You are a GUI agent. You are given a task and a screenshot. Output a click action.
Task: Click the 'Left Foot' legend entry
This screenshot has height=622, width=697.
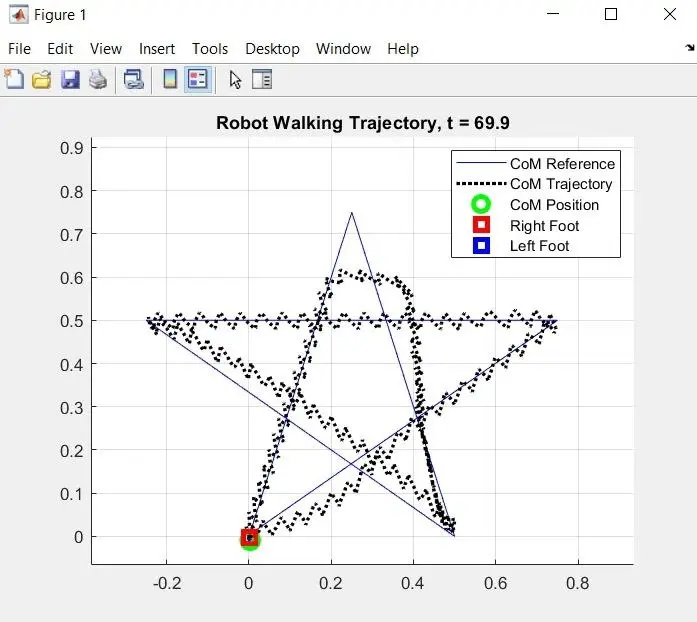(539, 245)
